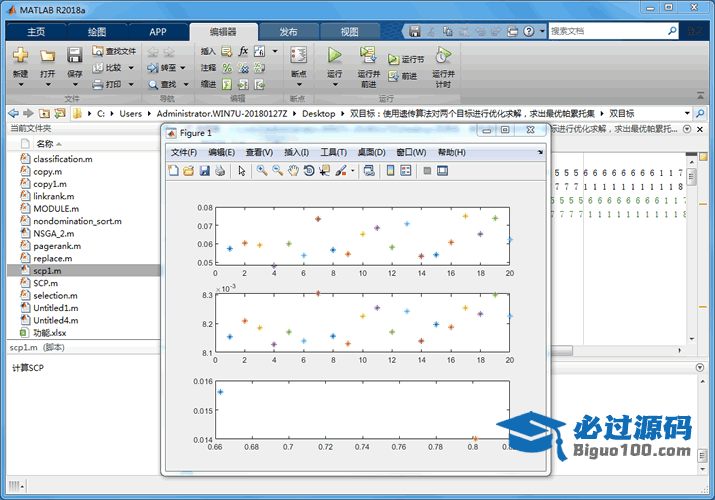Image resolution: width=715 pixels, height=500 pixels.
Task: Click the Open (打开) folder icon in ribbon
Action: click(x=47, y=56)
